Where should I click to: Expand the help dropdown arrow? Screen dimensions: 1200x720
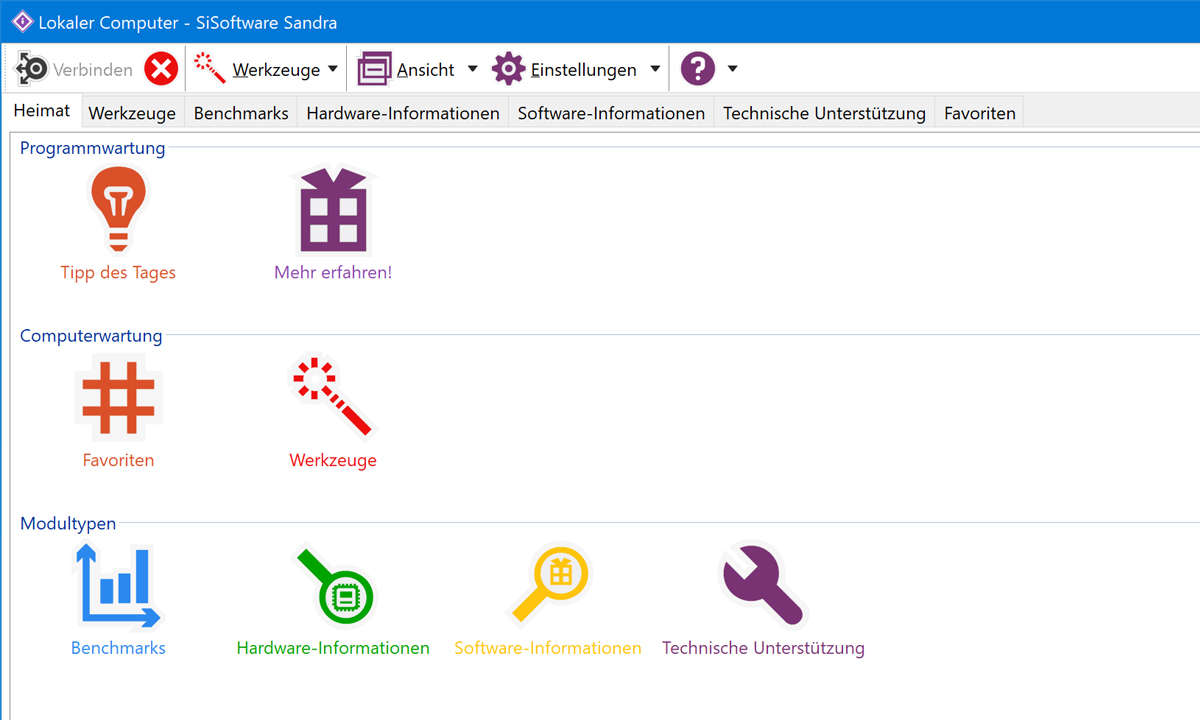(x=733, y=69)
